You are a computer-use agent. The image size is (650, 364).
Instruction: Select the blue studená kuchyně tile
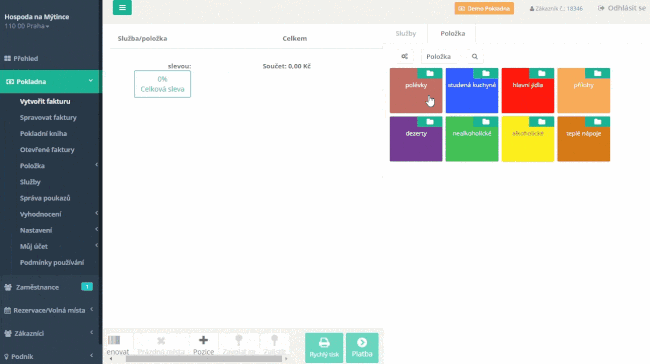tap(472, 90)
